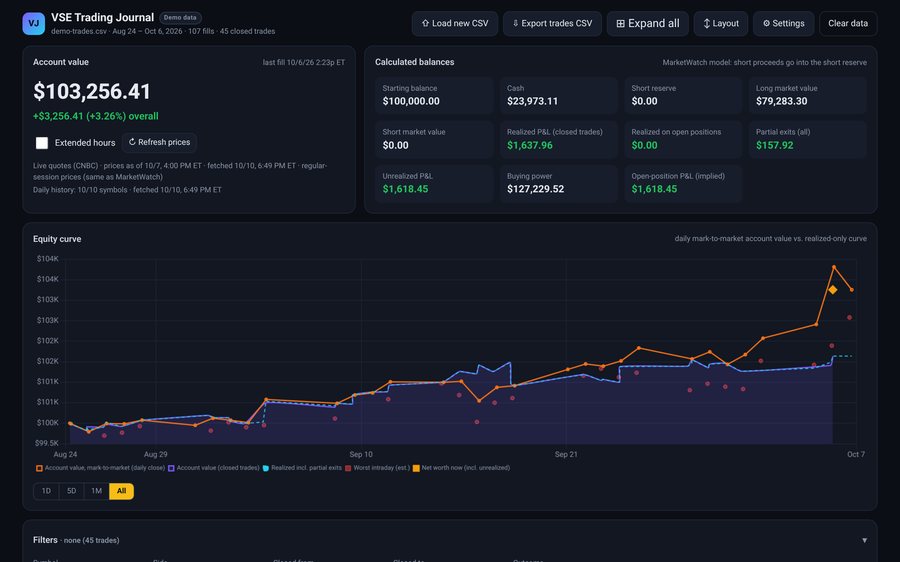900x562 pixels.
Task: Click the Short market value card
Action: 435,139
